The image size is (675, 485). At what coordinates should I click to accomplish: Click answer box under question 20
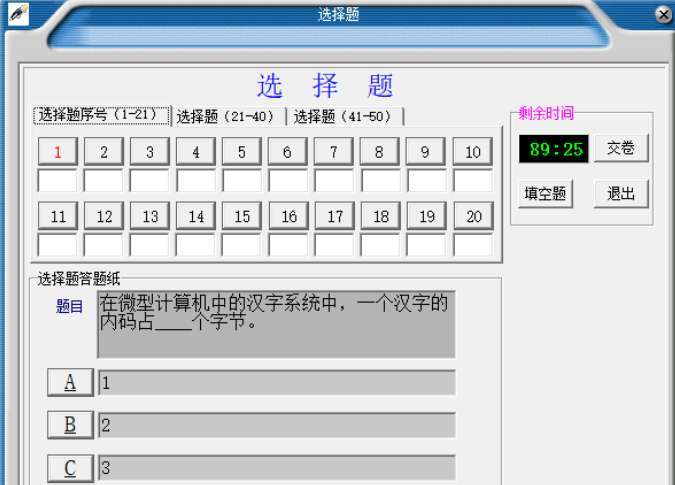tap(473, 245)
